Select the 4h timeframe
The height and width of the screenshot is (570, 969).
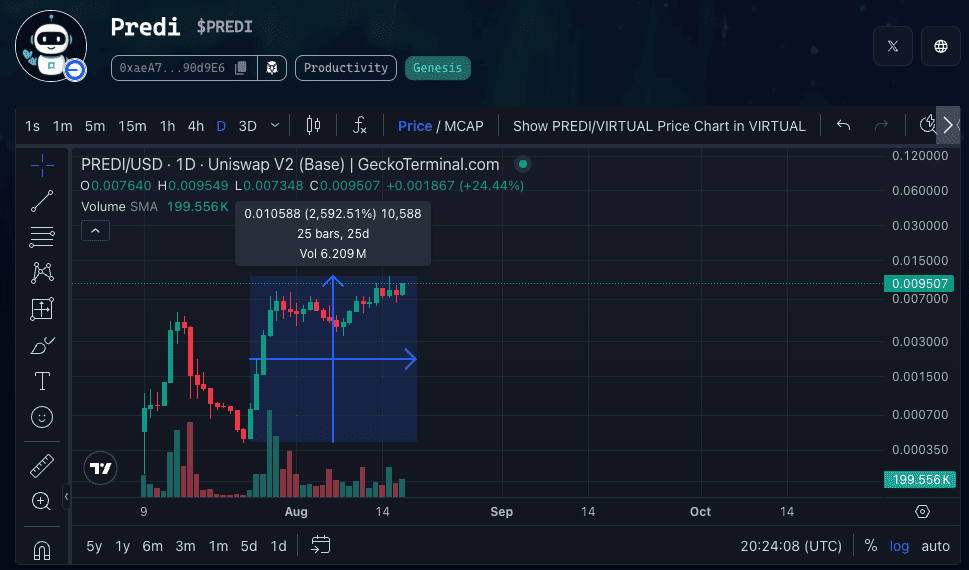195,126
